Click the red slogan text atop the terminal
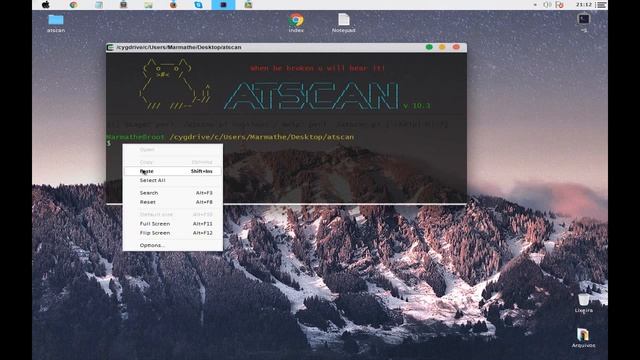Image resolution: width=640 pixels, height=360 pixels. click(x=318, y=68)
